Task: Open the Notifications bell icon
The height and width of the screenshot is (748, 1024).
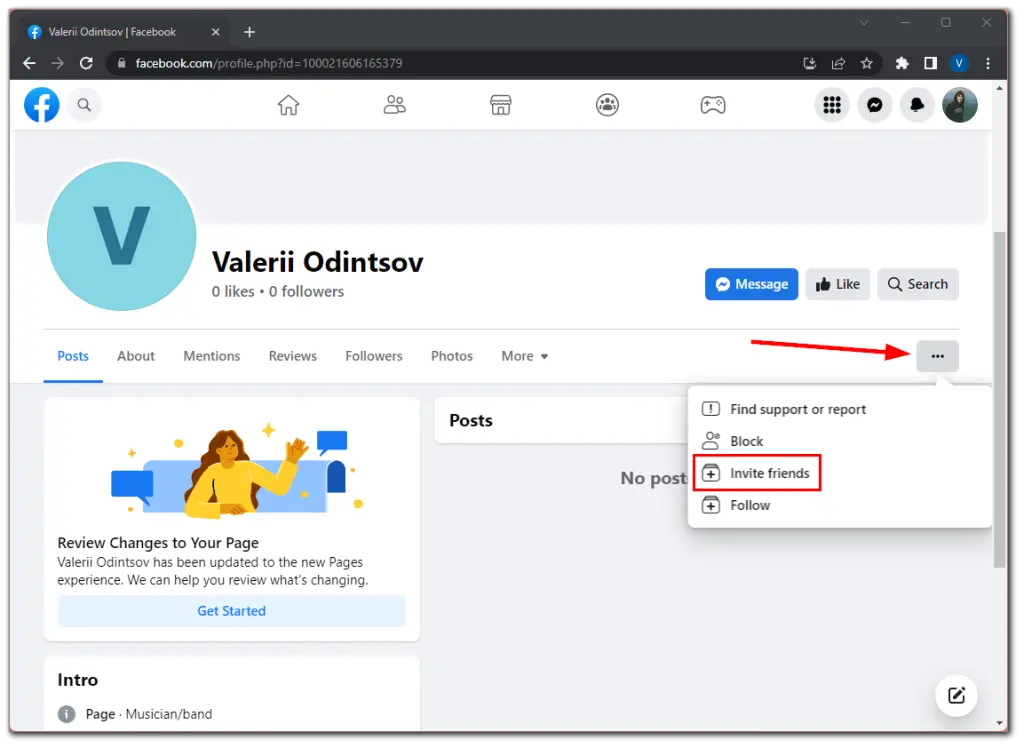Action: [x=917, y=105]
